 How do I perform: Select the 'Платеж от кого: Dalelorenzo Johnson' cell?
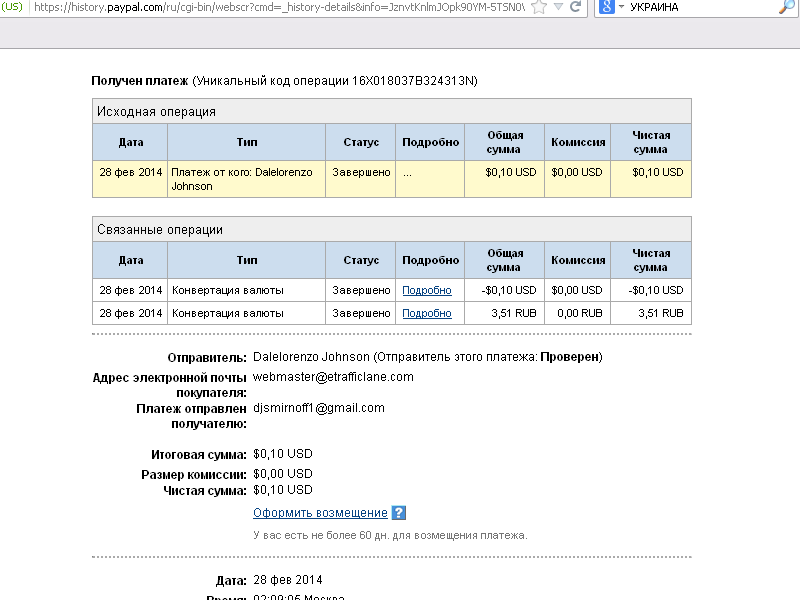[x=246, y=179]
